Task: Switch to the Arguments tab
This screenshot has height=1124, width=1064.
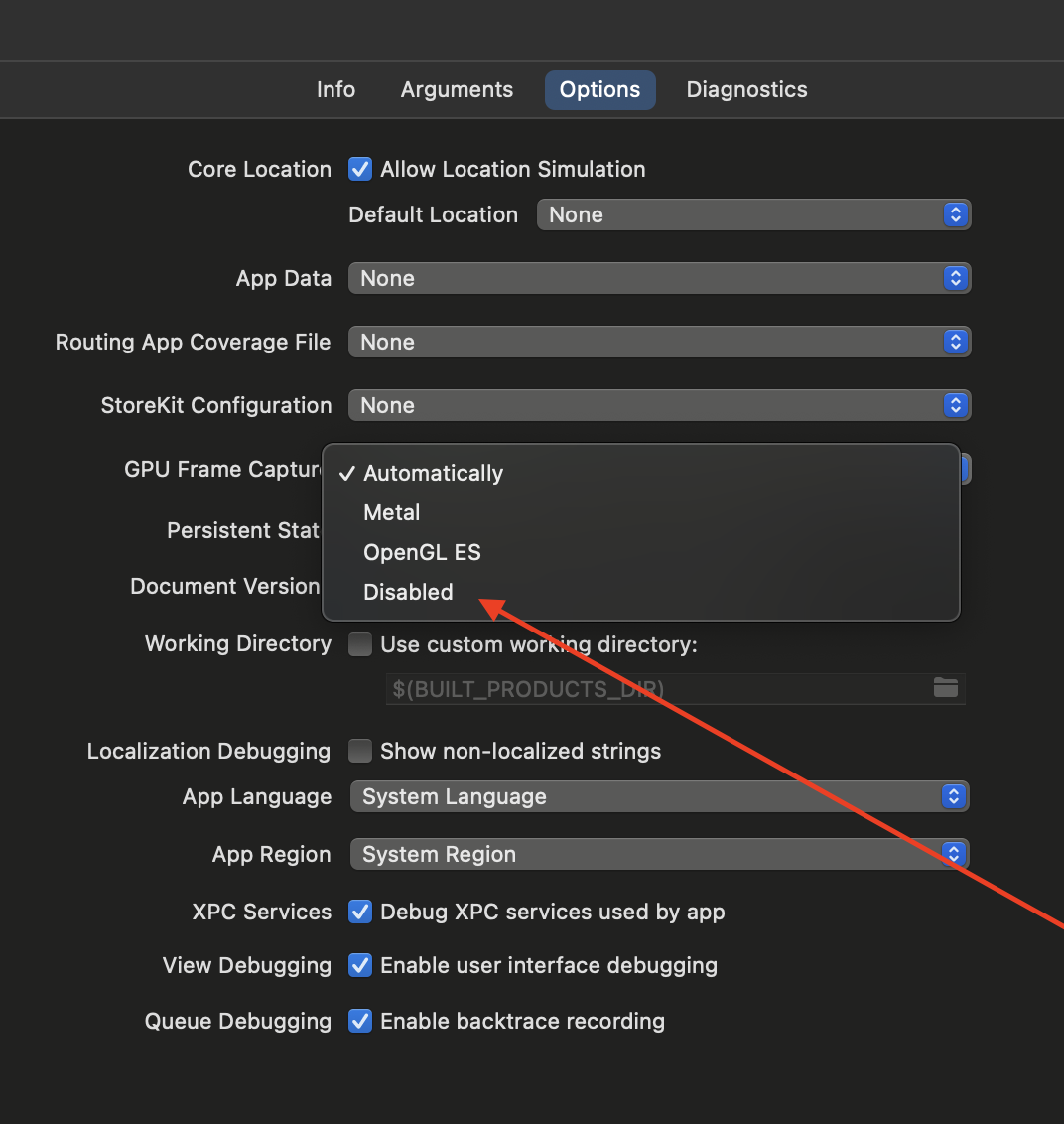Action: click(457, 89)
